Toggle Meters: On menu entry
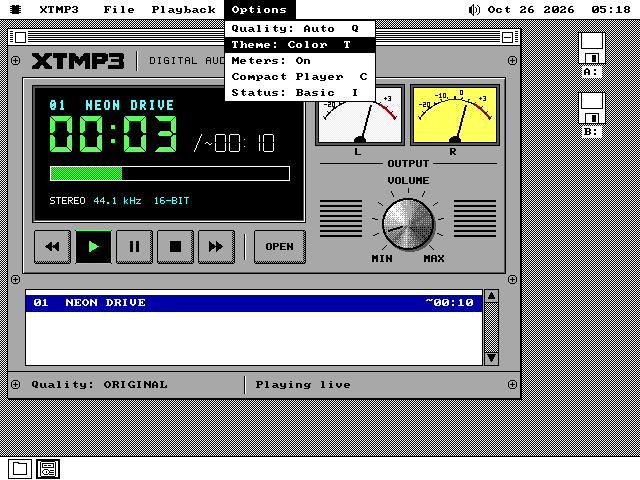Viewport: 640px width, 480px height. pos(300,60)
